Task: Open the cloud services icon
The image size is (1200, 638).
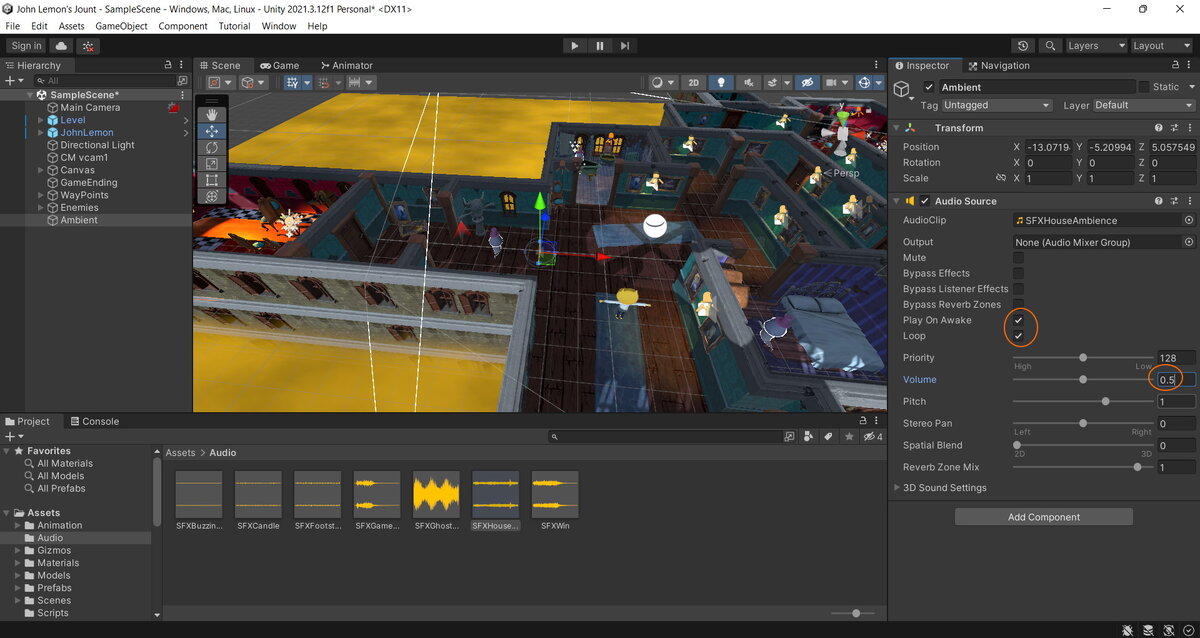Action: [x=62, y=46]
